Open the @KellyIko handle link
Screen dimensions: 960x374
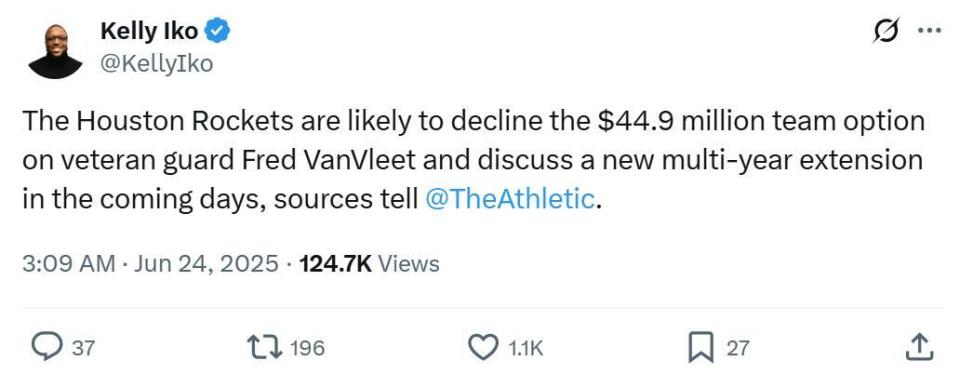156,63
